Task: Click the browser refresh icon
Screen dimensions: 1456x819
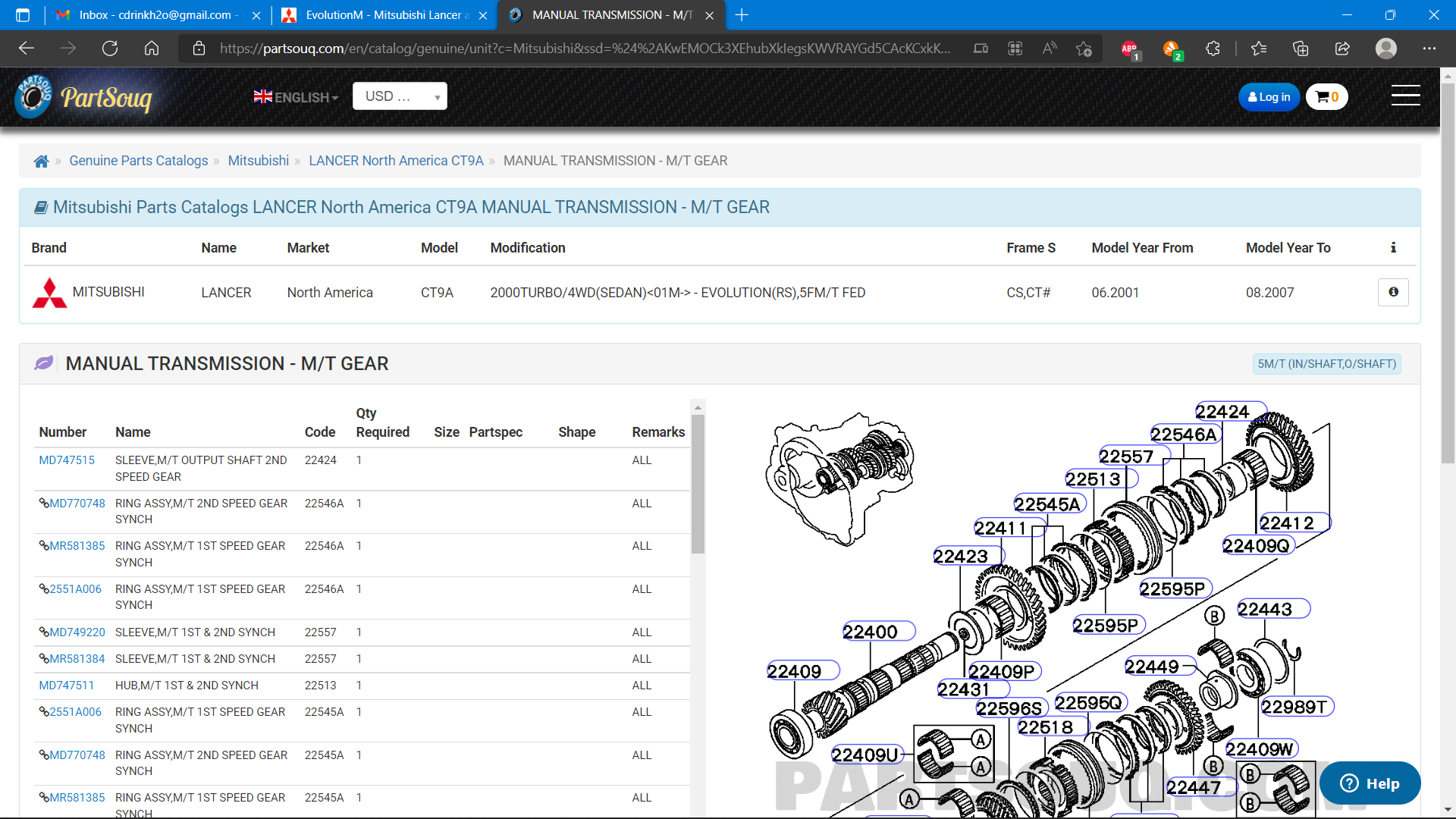Action: click(x=110, y=49)
